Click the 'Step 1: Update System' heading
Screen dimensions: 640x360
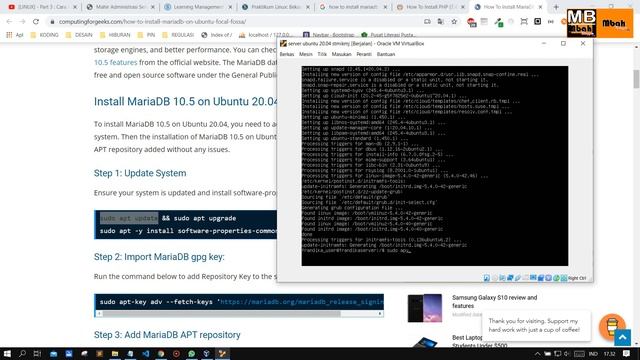[x=140, y=173]
